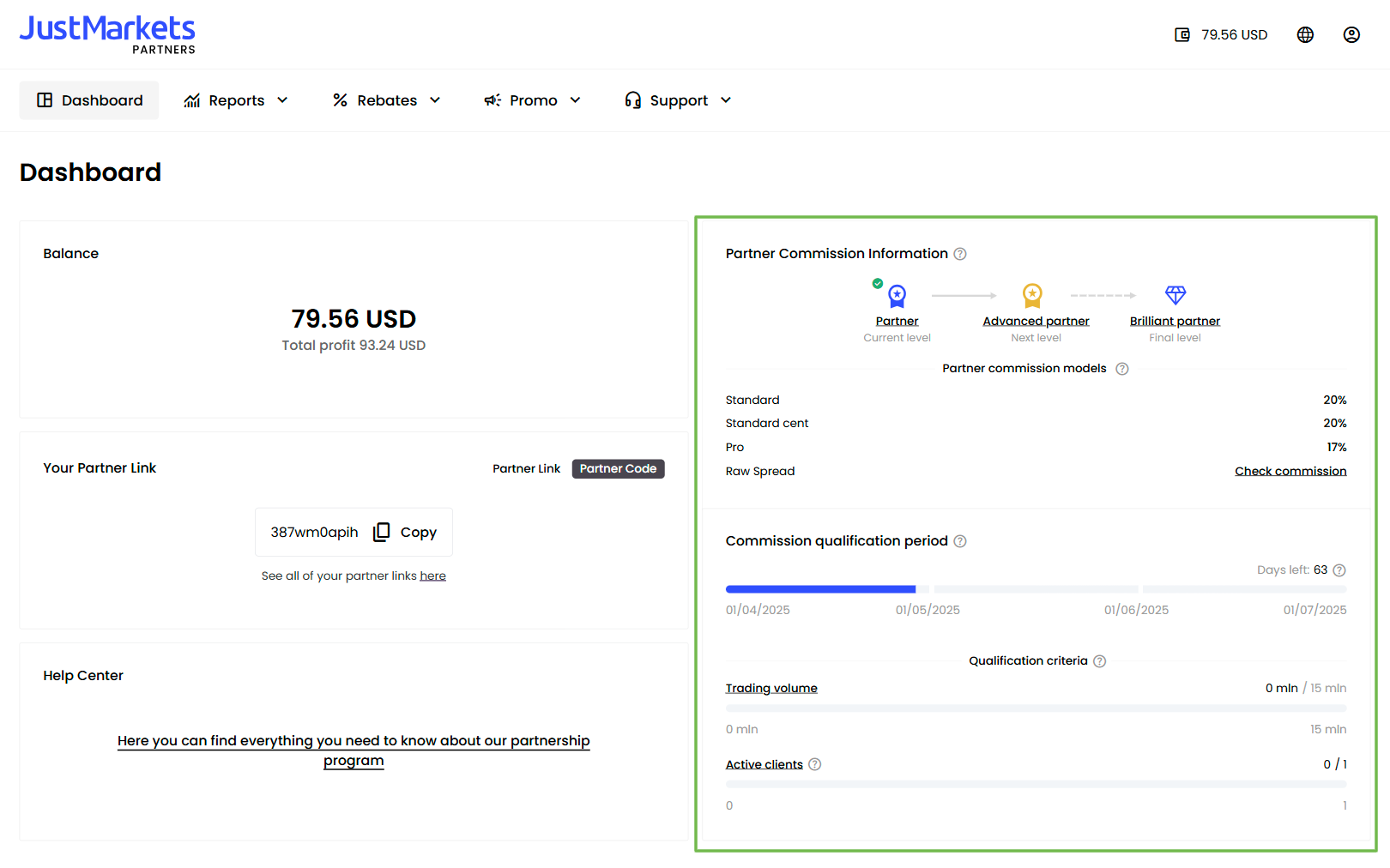Click the Reports chart icon
Viewport: 1390px width, 868px height.
click(x=192, y=100)
